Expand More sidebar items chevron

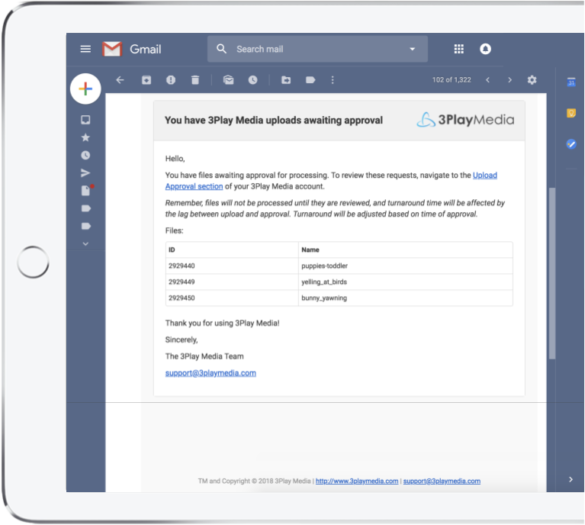(85, 244)
